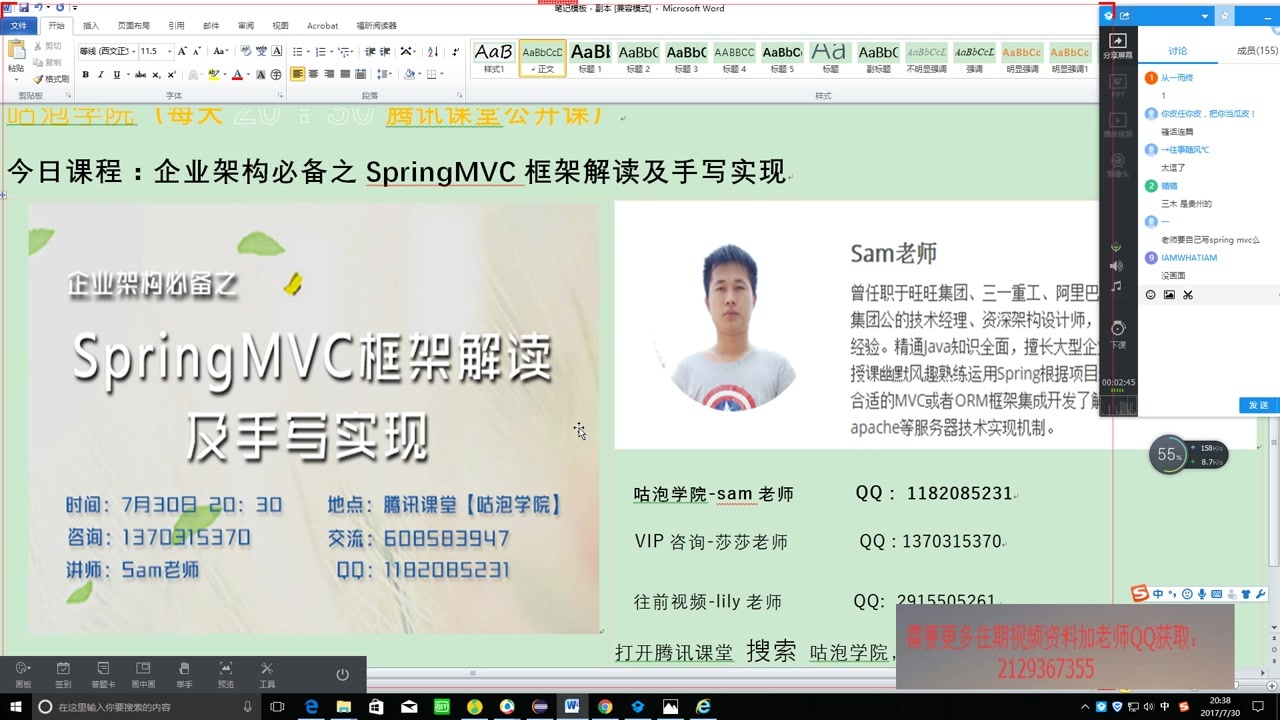Open the font name dropdown
The width and height of the screenshot is (1280, 720).
(134, 51)
